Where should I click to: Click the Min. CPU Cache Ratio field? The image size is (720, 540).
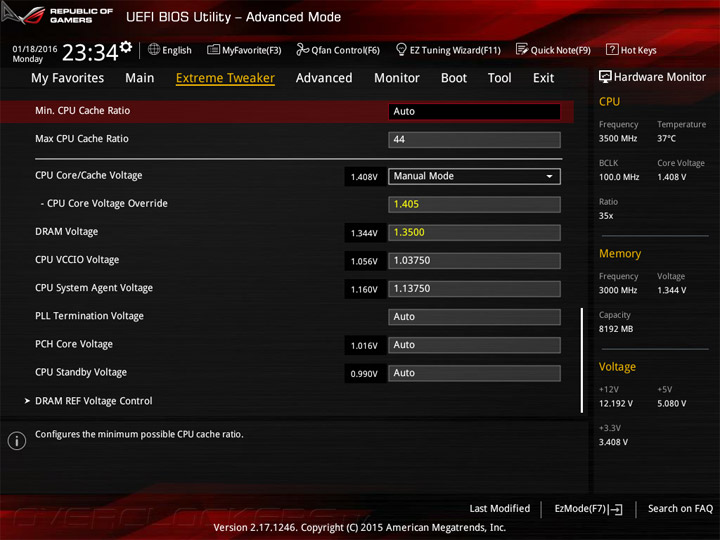(474, 112)
